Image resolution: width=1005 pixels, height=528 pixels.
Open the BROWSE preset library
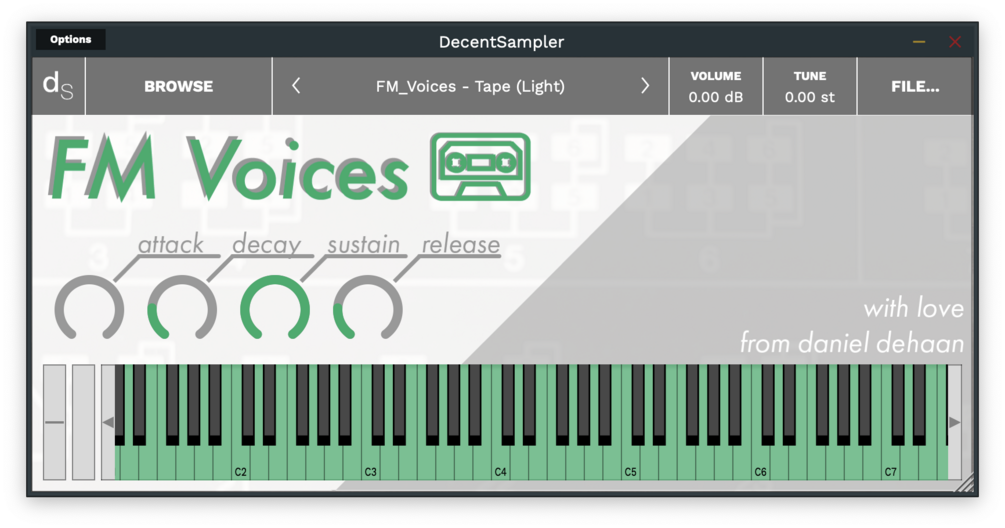[178, 87]
